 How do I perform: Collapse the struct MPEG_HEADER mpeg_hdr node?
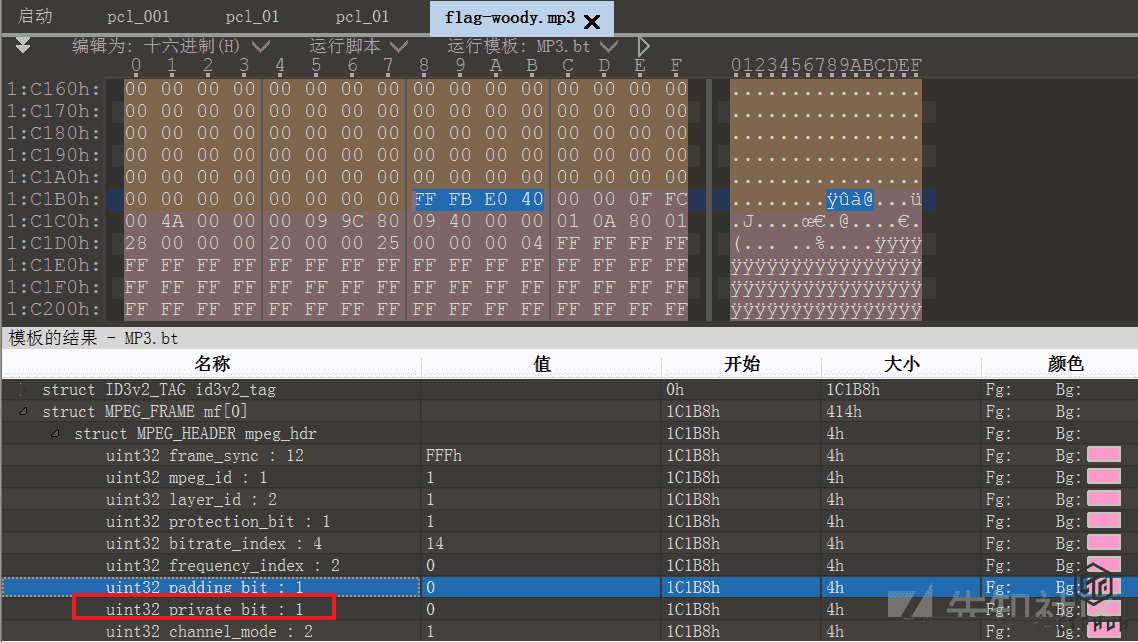pos(55,434)
